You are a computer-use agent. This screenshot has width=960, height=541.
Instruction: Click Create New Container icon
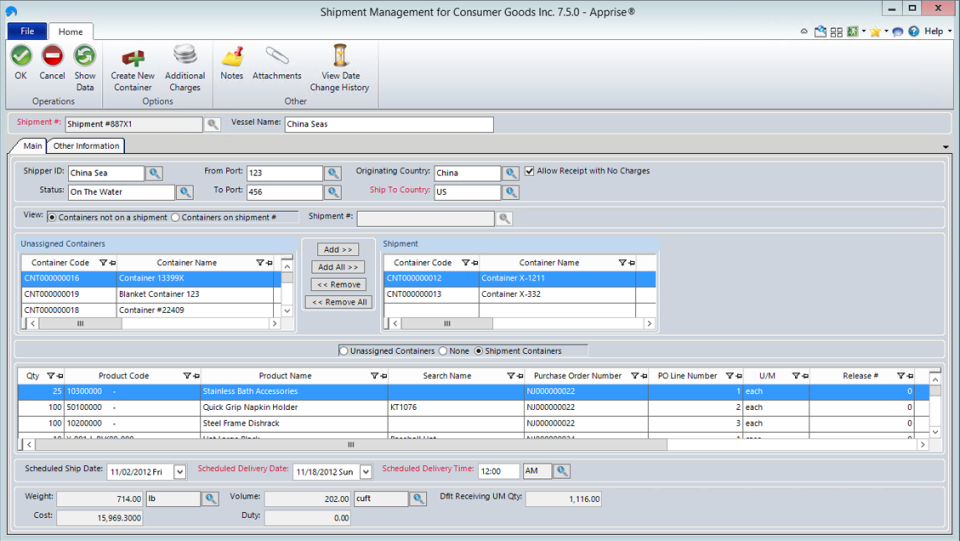[133, 57]
